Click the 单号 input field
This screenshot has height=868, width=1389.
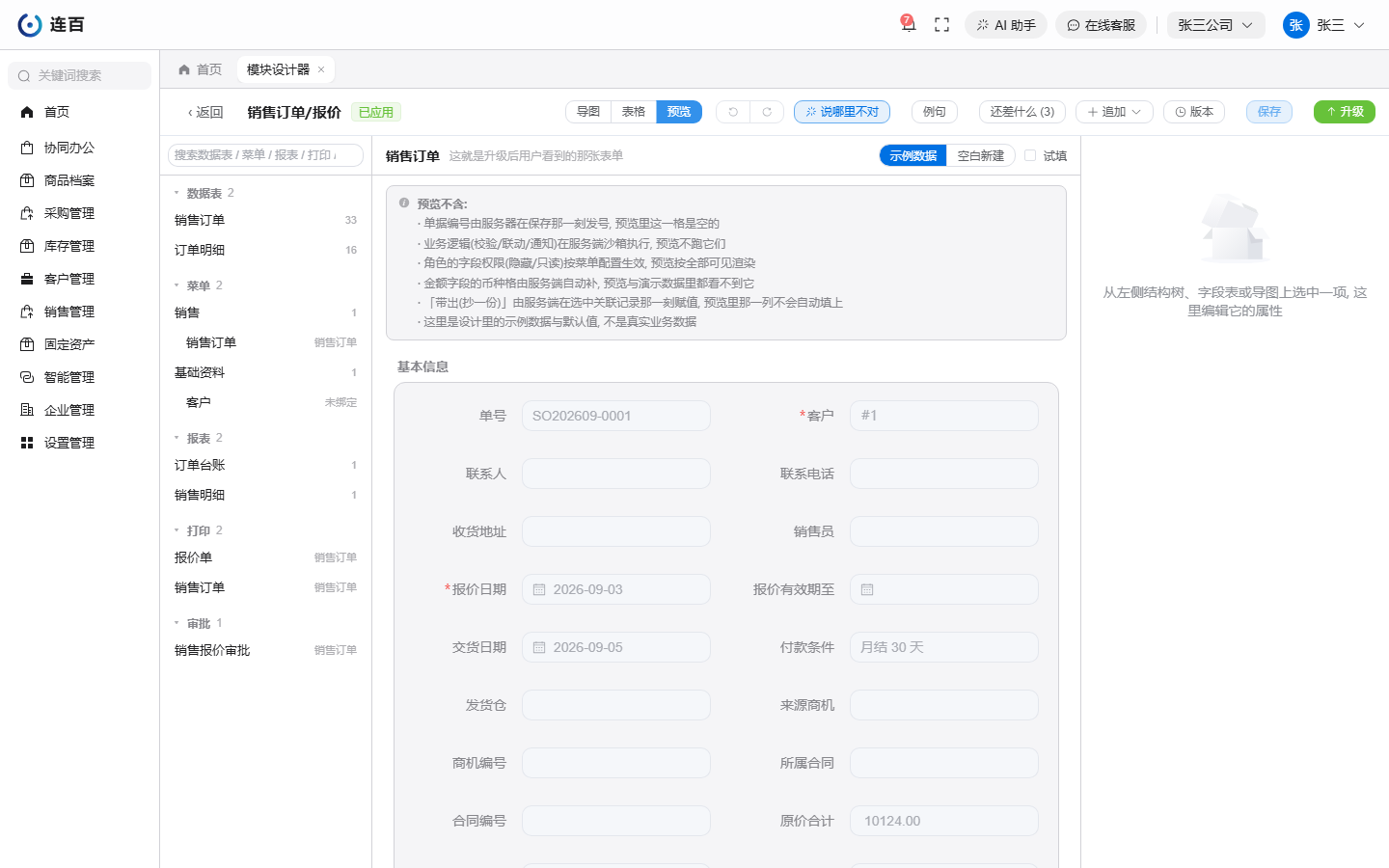(616, 416)
